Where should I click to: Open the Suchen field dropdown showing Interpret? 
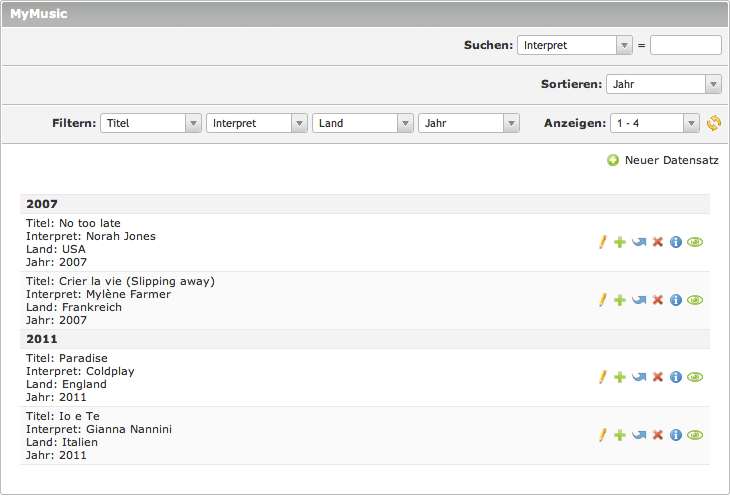(x=575, y=45)
